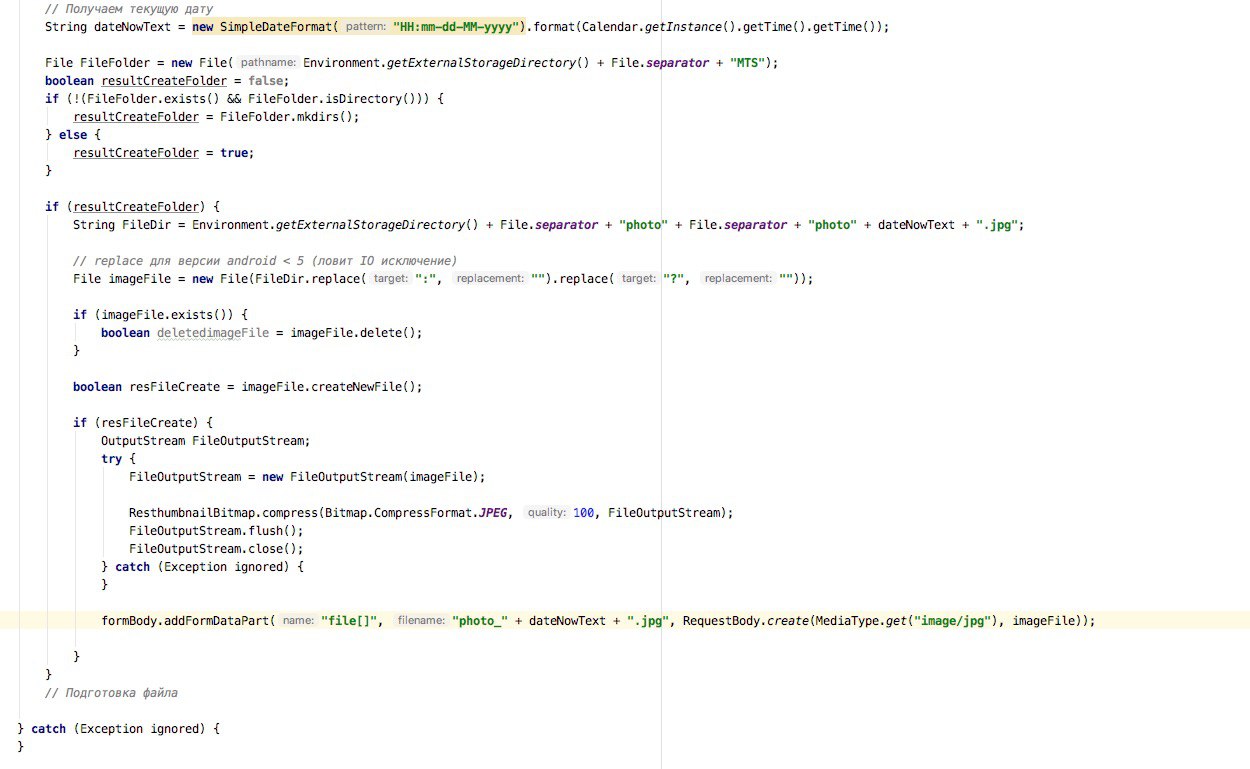Click the comment "// Подготовка файла"

click(111, 693)
